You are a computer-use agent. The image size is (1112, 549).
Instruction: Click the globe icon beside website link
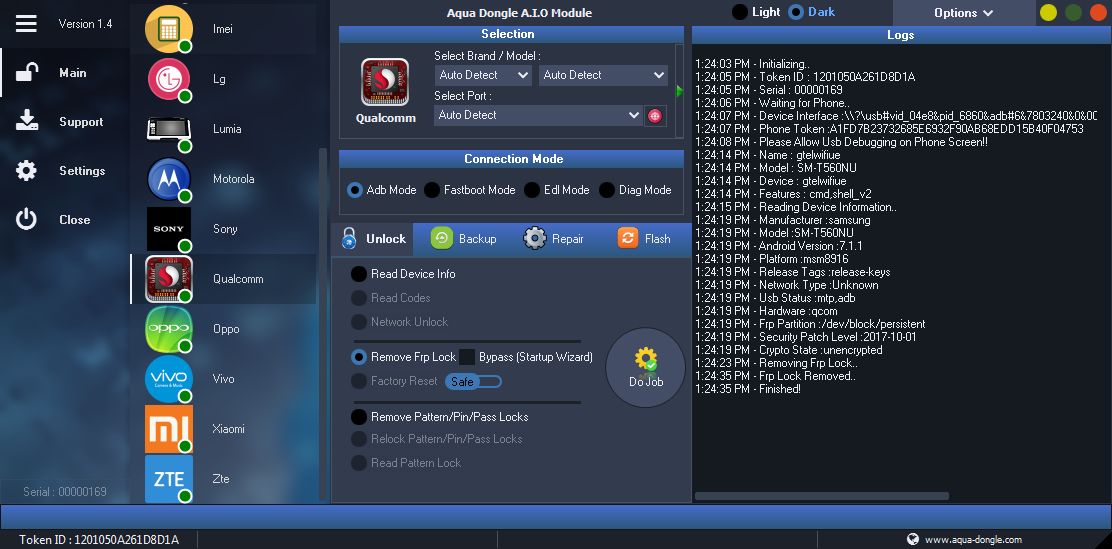(x=913, y=539)
